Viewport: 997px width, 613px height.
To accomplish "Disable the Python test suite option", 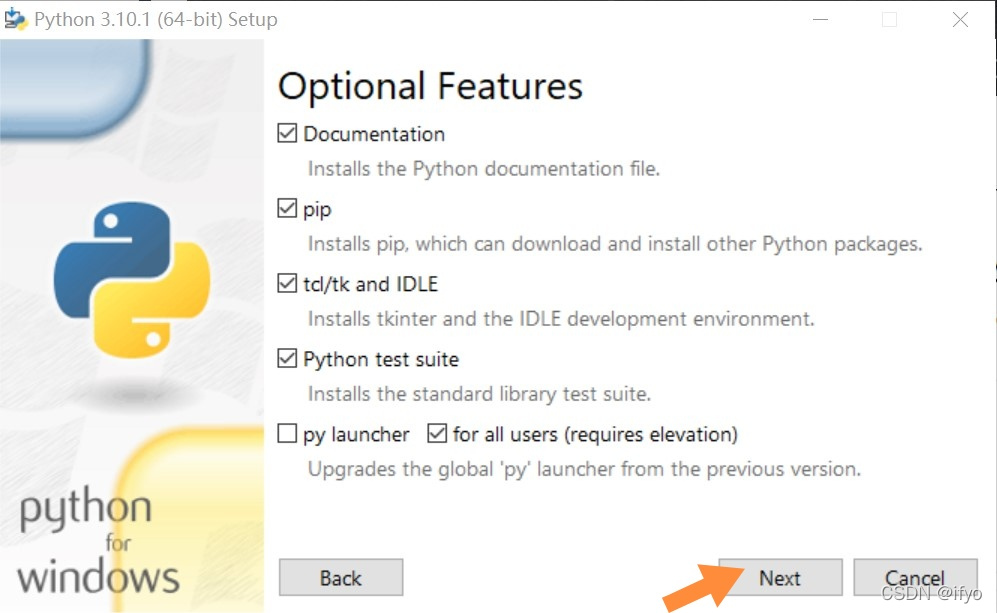I will click(285, 358).
